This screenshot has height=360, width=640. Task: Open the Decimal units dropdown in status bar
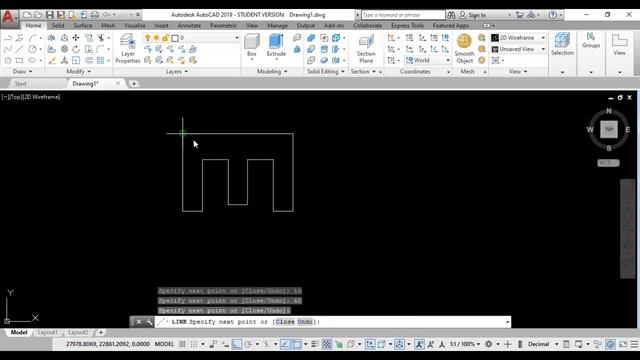point(543,344)
